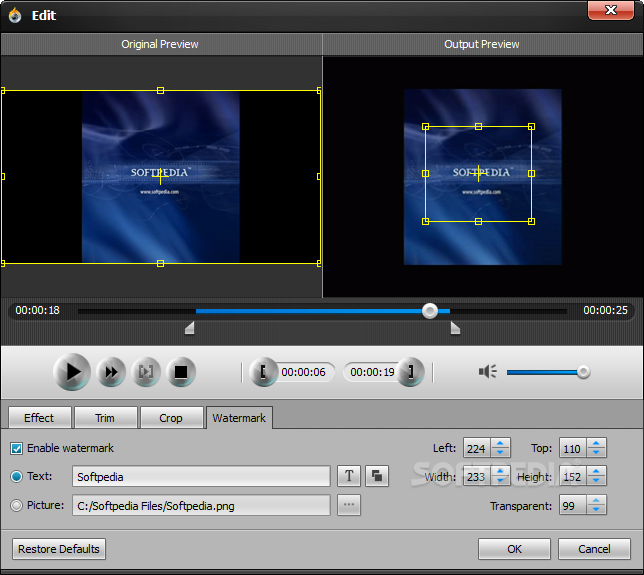This screenshot has width=644, height=575.
Task: Open text color picker next to the T button
Action: pyautogui.click(x=377, y=476)
